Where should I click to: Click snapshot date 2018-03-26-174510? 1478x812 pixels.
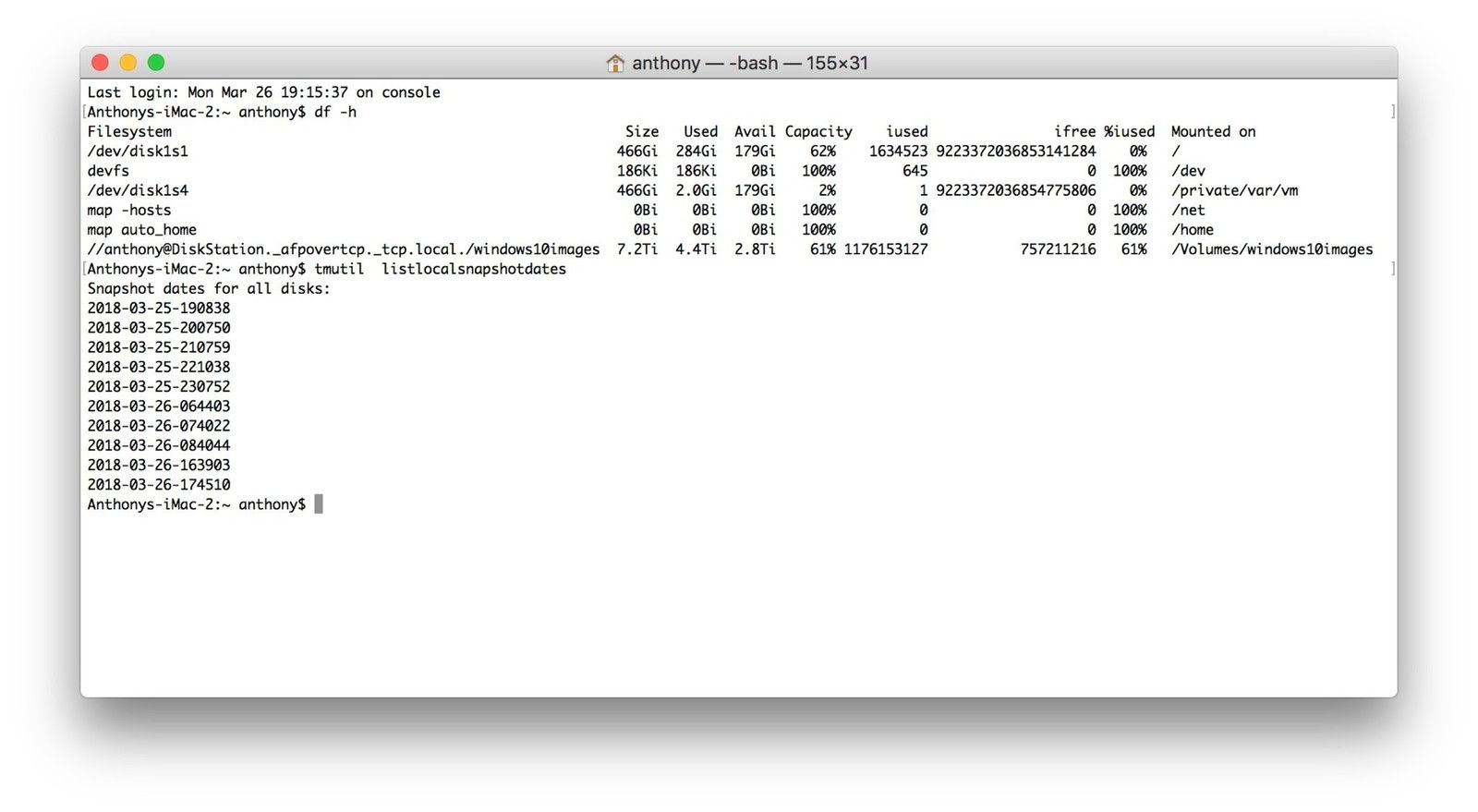pos(159,485)
